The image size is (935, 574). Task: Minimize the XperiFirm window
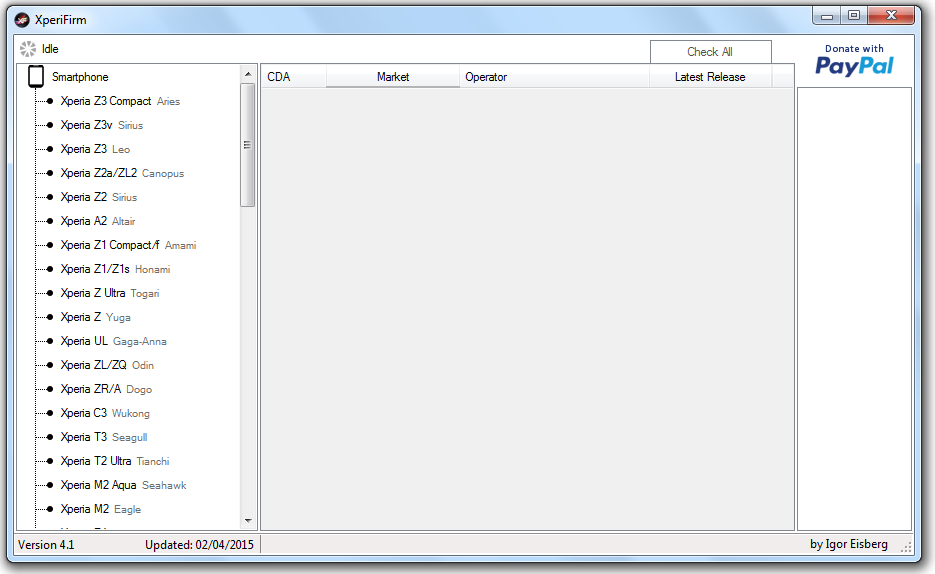point(826,16)
